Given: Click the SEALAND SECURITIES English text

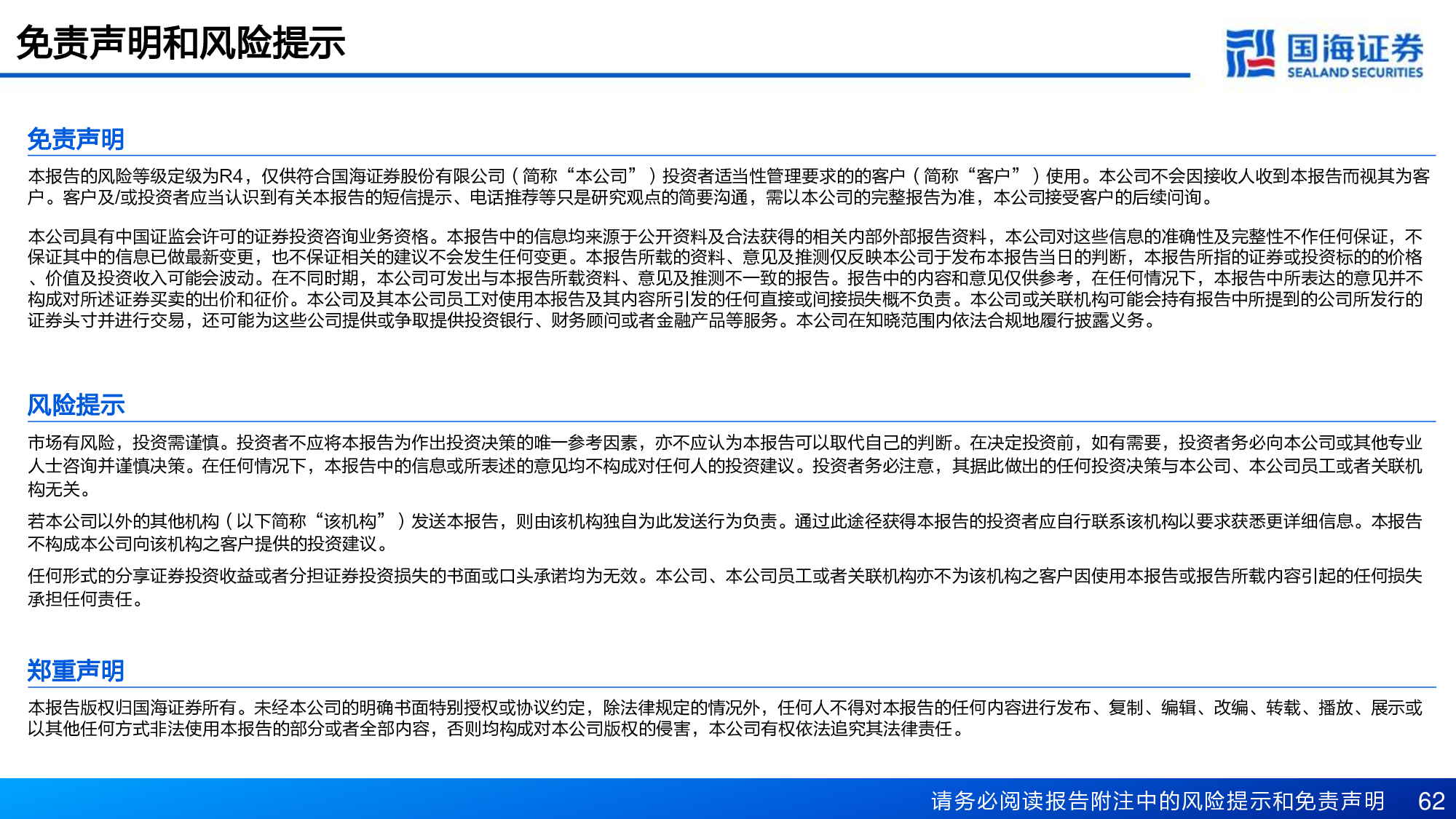Looking at the screenshot, I should coord(1355,72).
